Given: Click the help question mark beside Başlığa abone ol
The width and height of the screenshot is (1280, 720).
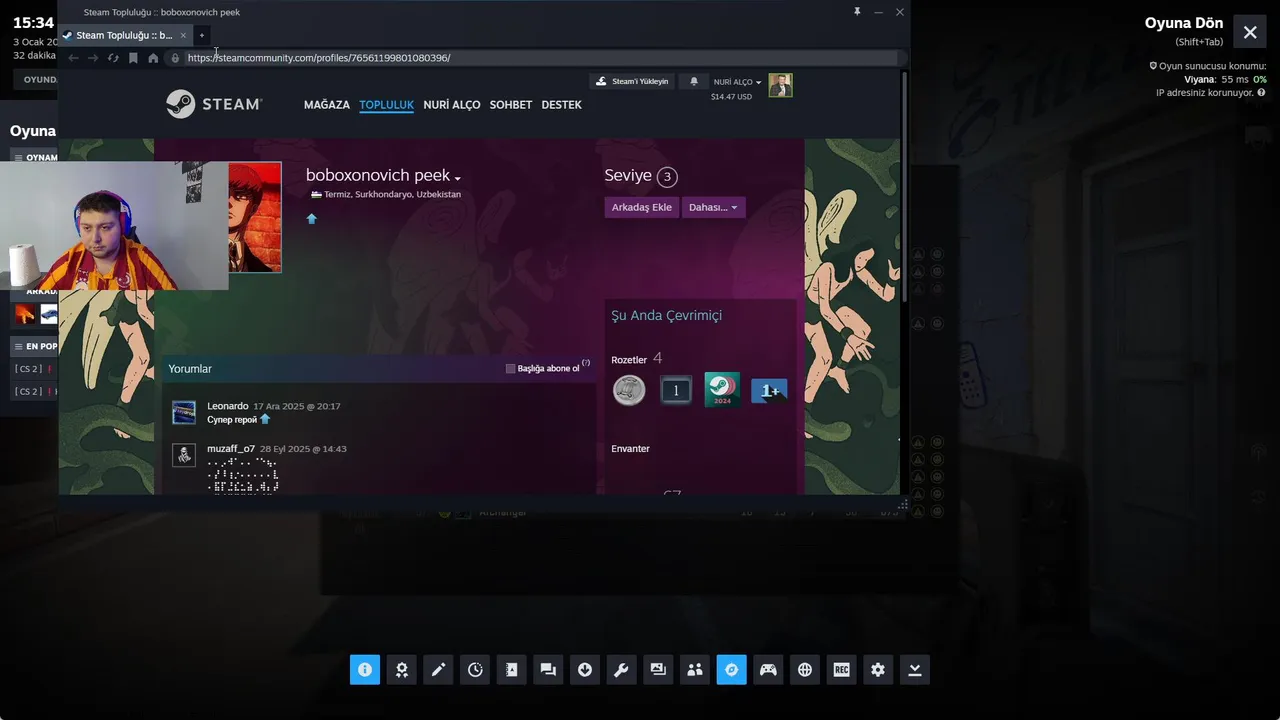Looking at the screenshot, I should click(586, 364).
